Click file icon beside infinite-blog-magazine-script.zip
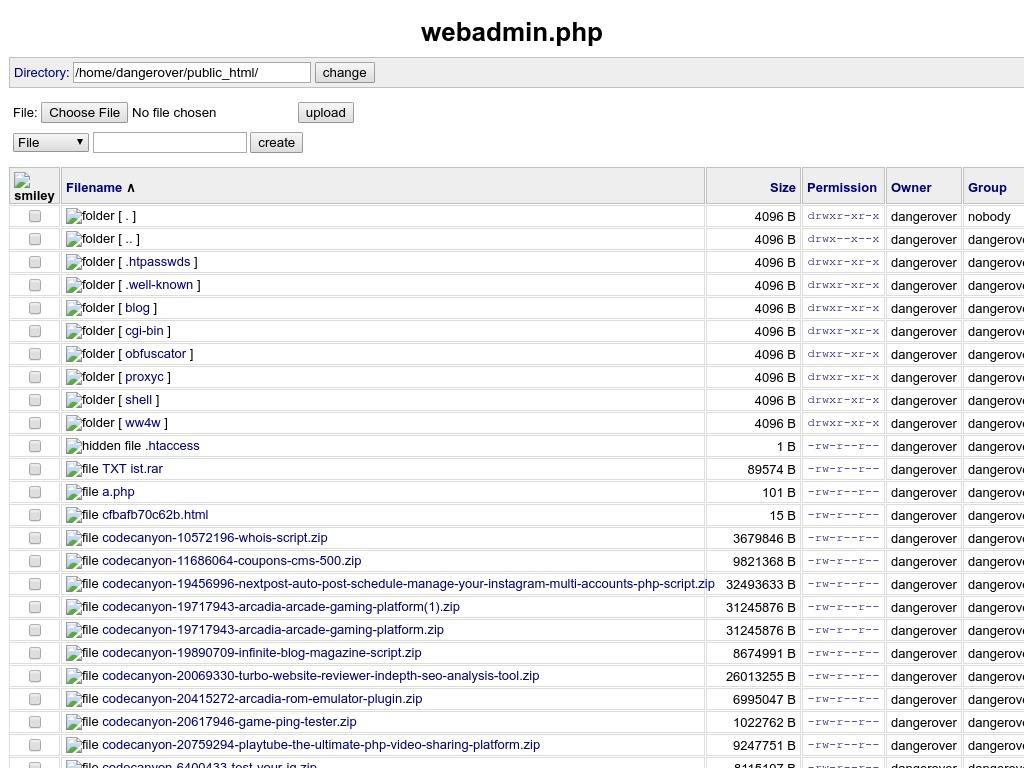Image resolution: width=1024 pixels, height=768 pixels. click(x=74, y=653)
